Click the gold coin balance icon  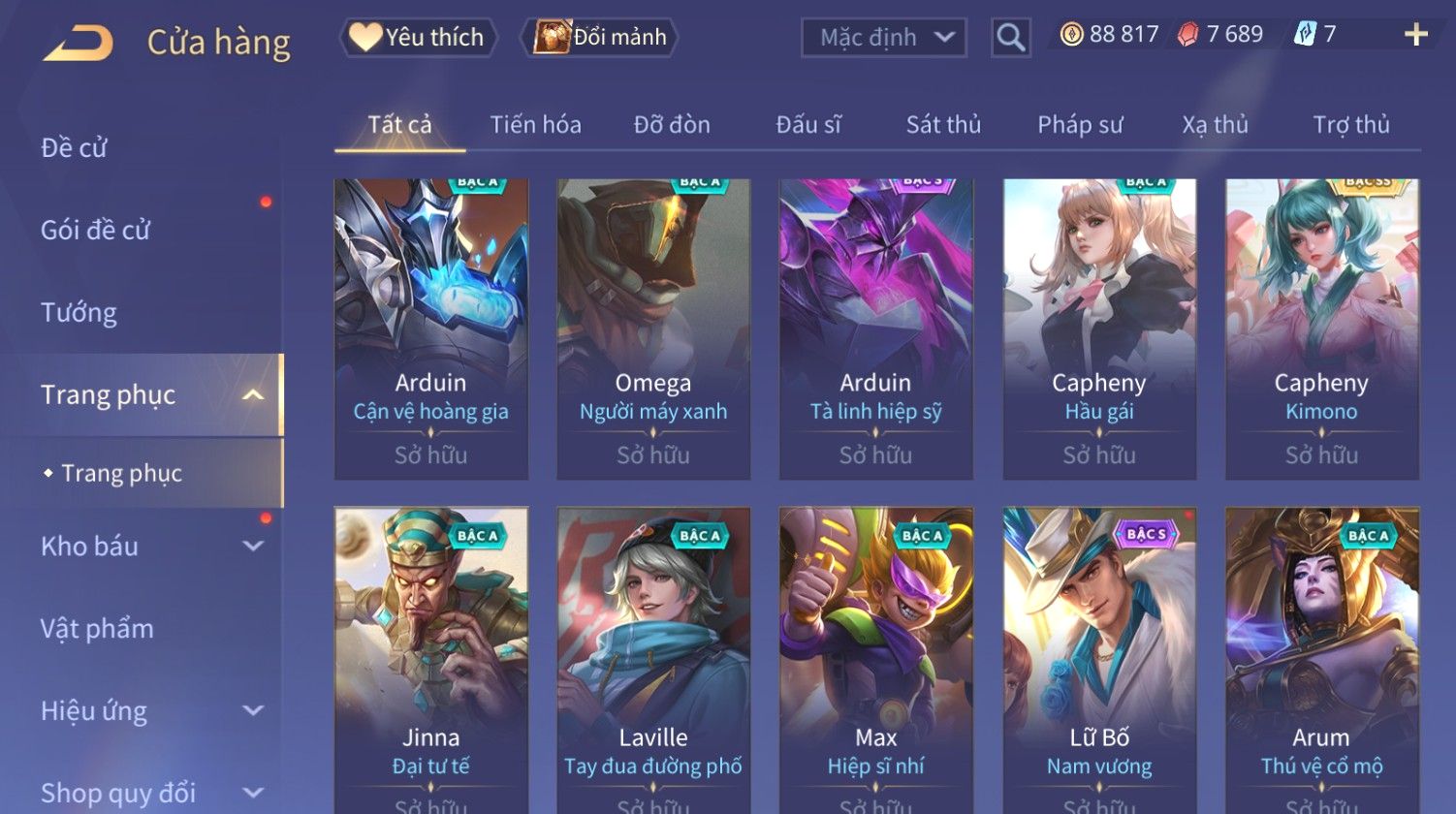click(x=1071, y=35)
